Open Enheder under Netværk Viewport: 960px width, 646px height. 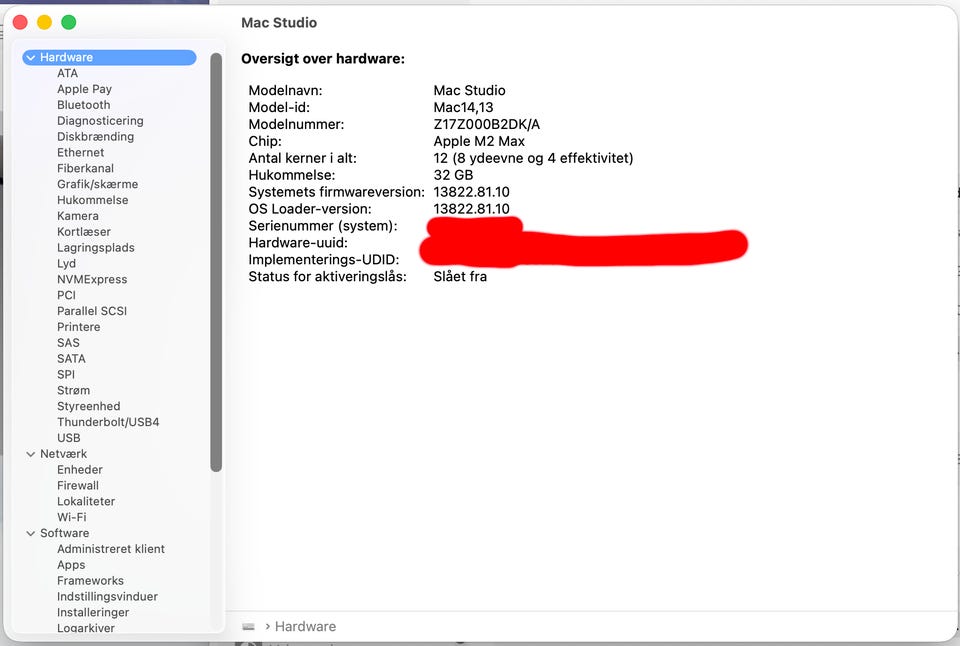coord(80,470)
